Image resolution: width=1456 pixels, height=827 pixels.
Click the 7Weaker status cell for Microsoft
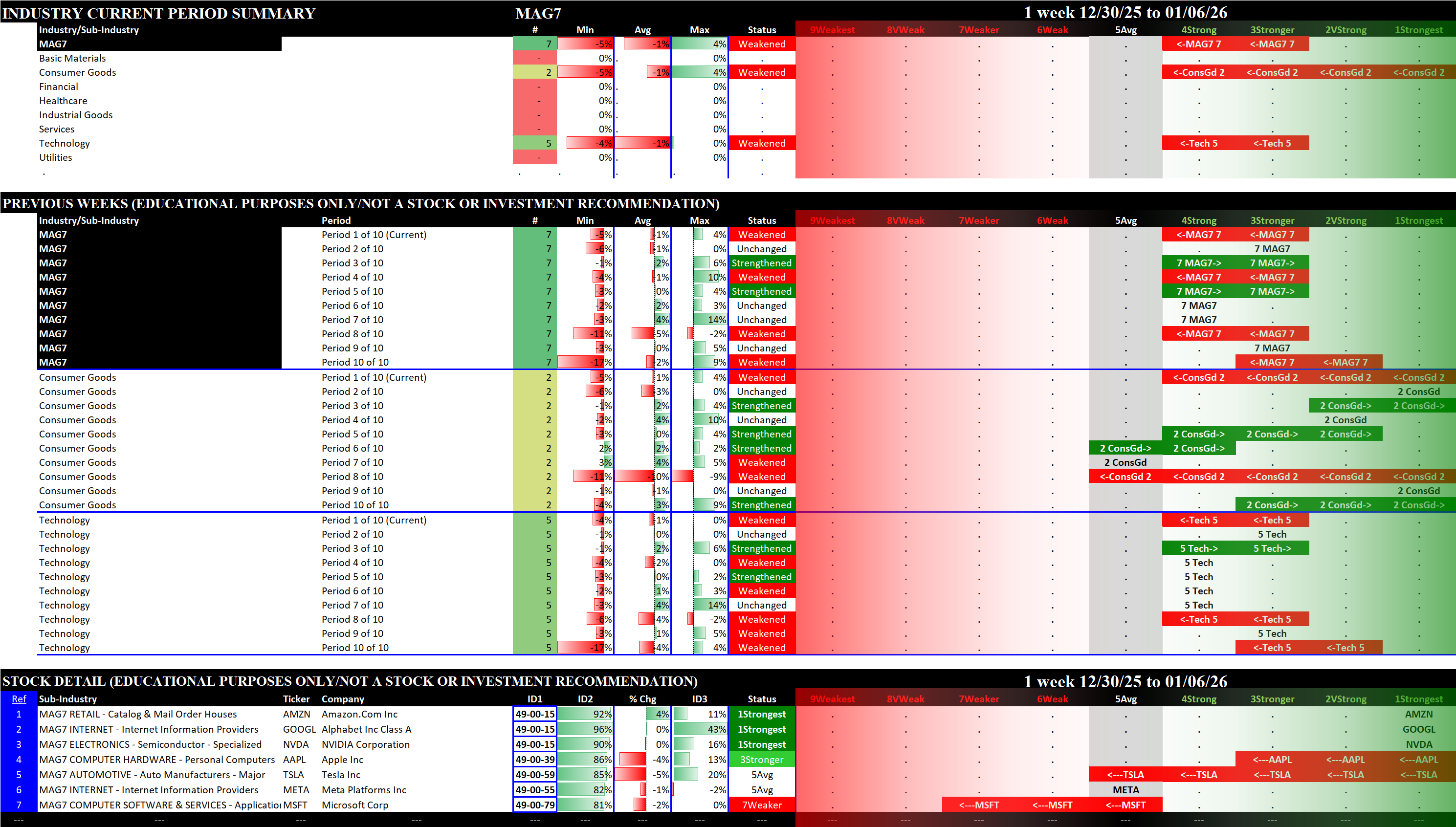[x=761, y=805]
